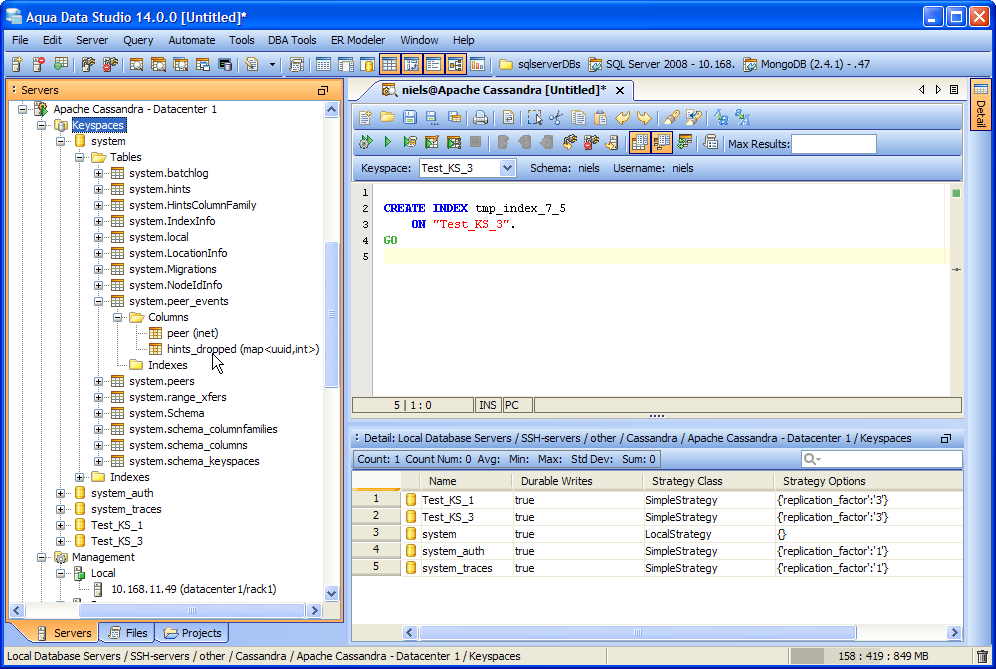Click the Register Server icon in main toolbar
The width and height of the screenshot is (996, 669).
pyautogui.click(x=17, y=65)
